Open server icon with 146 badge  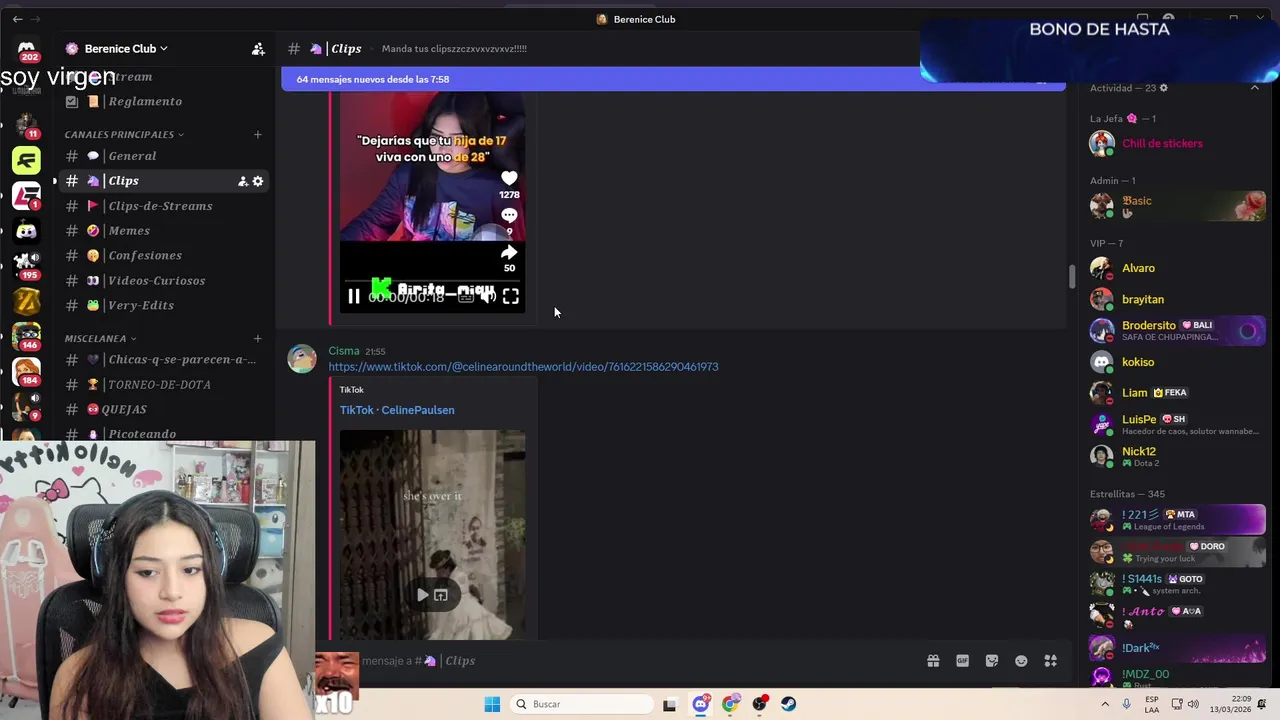coord(26,336)
